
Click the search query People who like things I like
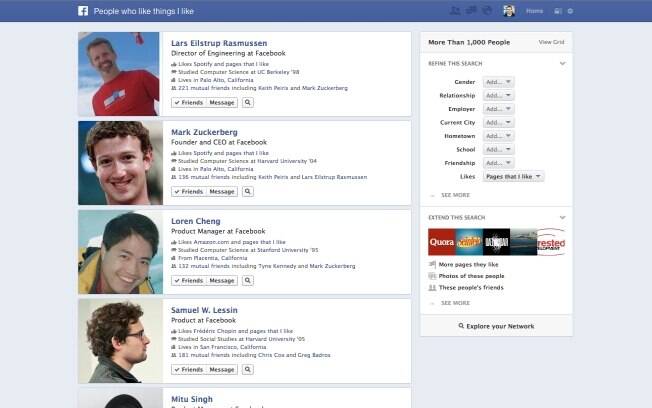click(143, 11)
